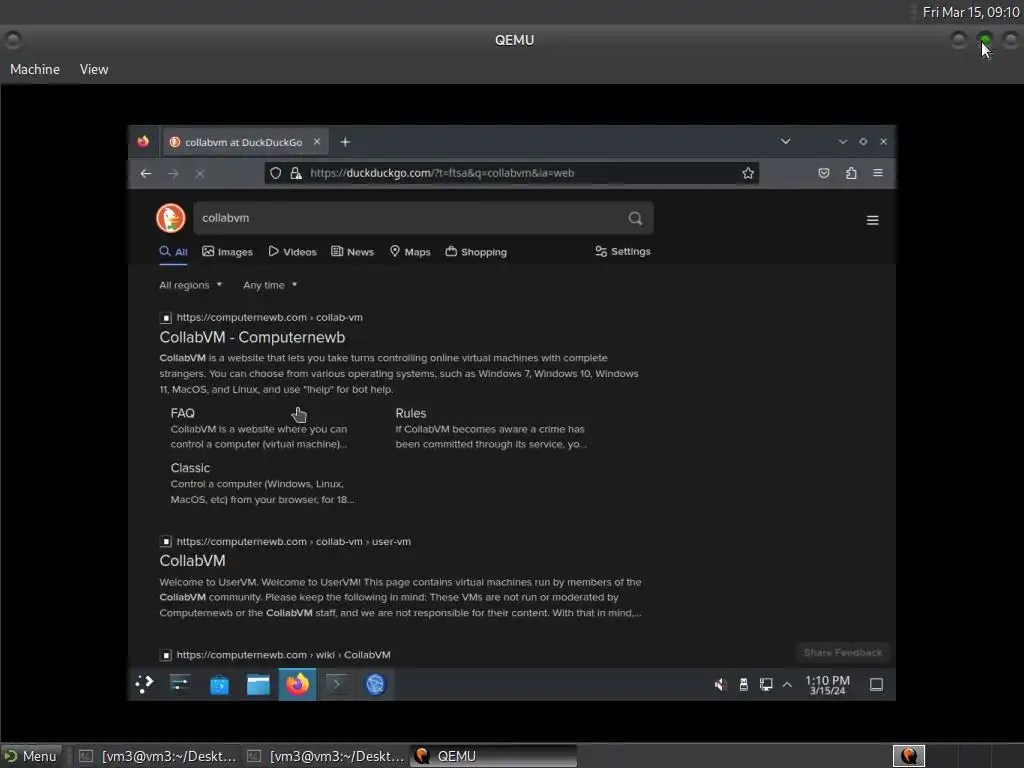Stop page loading with the X button

200,173
